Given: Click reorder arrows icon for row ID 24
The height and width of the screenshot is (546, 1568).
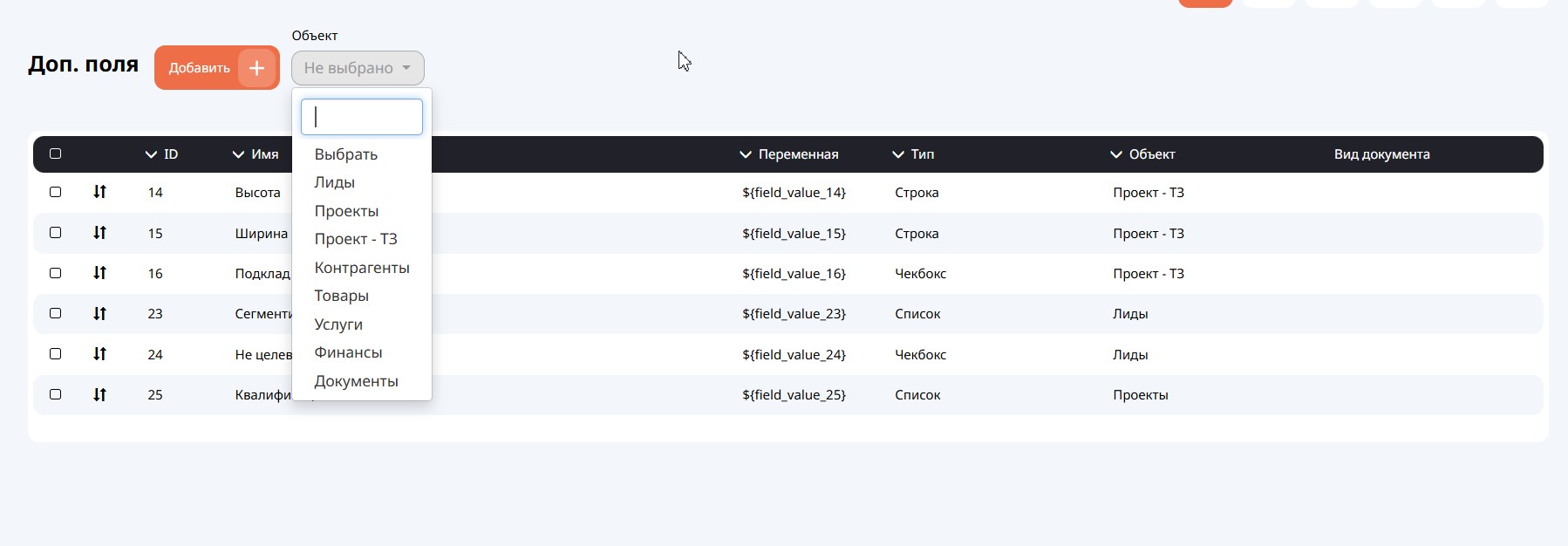Looking at the screenshot, I should click(x=99, y=354).
